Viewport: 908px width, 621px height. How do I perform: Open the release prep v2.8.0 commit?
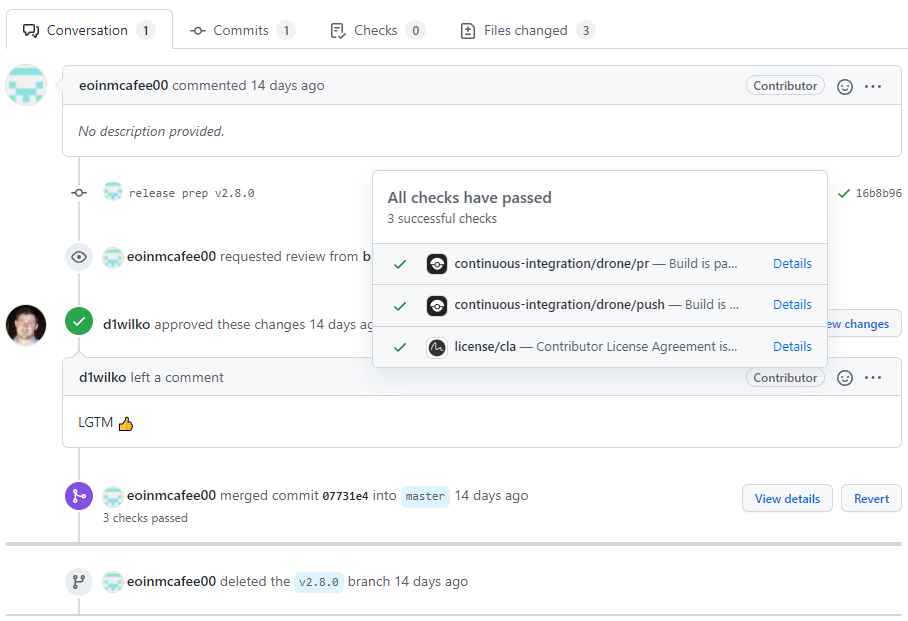click(191, 193)
